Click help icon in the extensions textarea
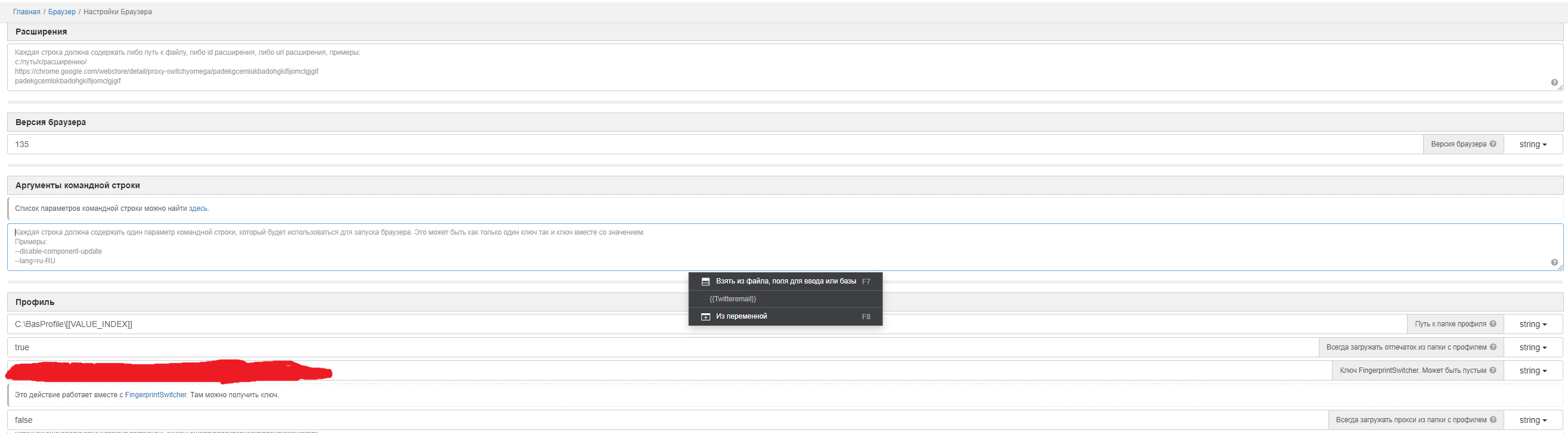Screen dimensions: 1568x433 point(1554,83)
